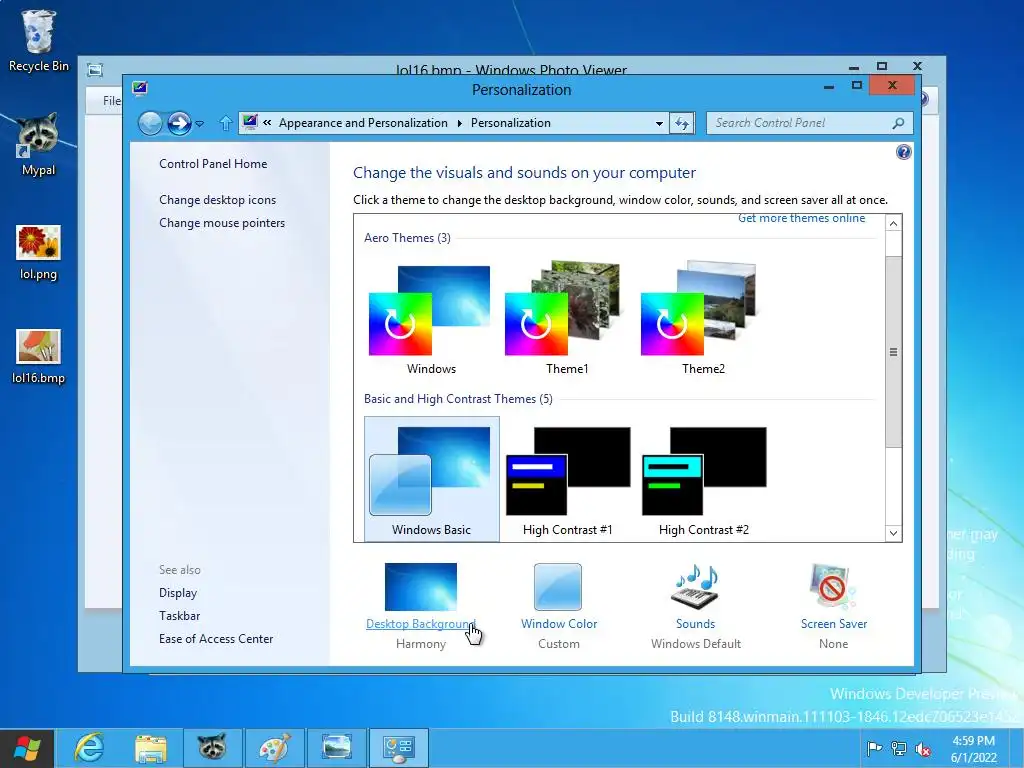Click the Personalization window title bar icon

[x=139, y=88]
